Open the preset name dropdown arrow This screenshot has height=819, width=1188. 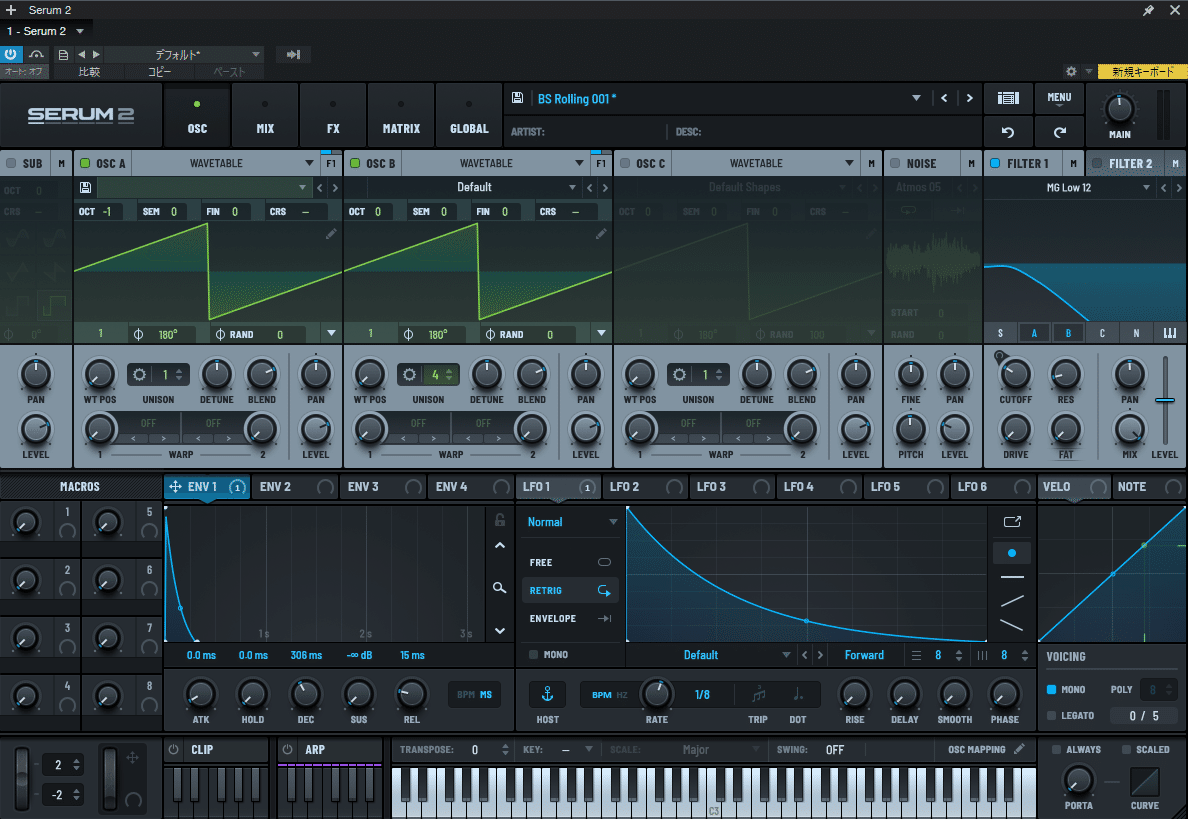(916, 98)
